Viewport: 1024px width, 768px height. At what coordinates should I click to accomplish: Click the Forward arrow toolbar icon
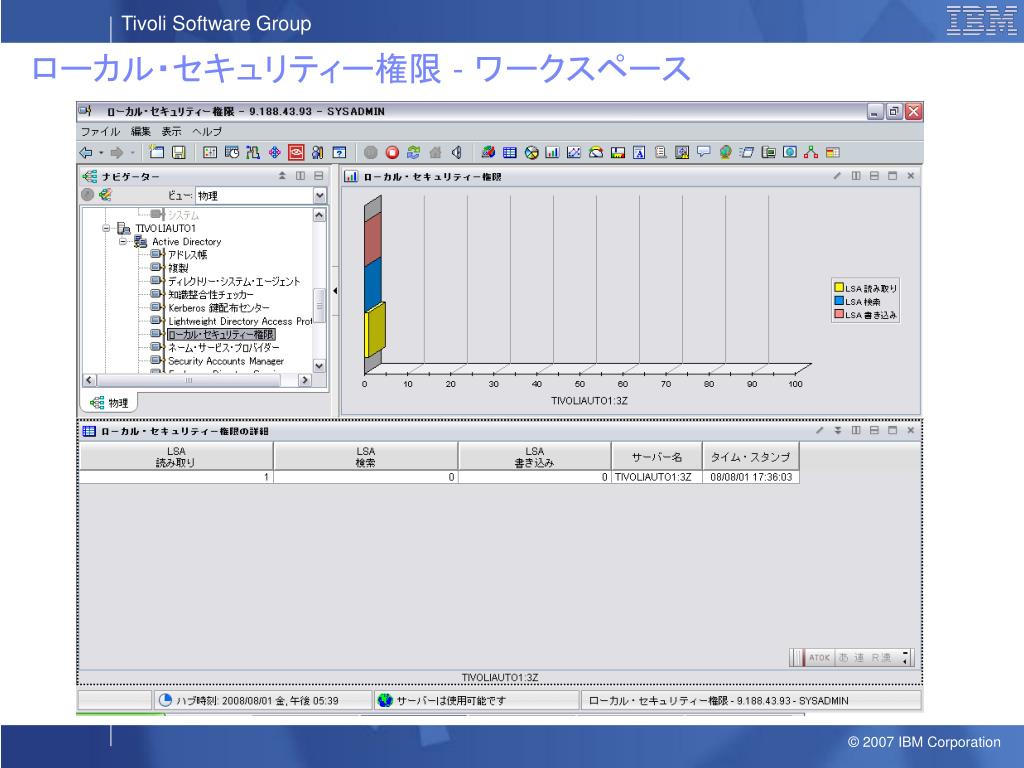point(117,153)
